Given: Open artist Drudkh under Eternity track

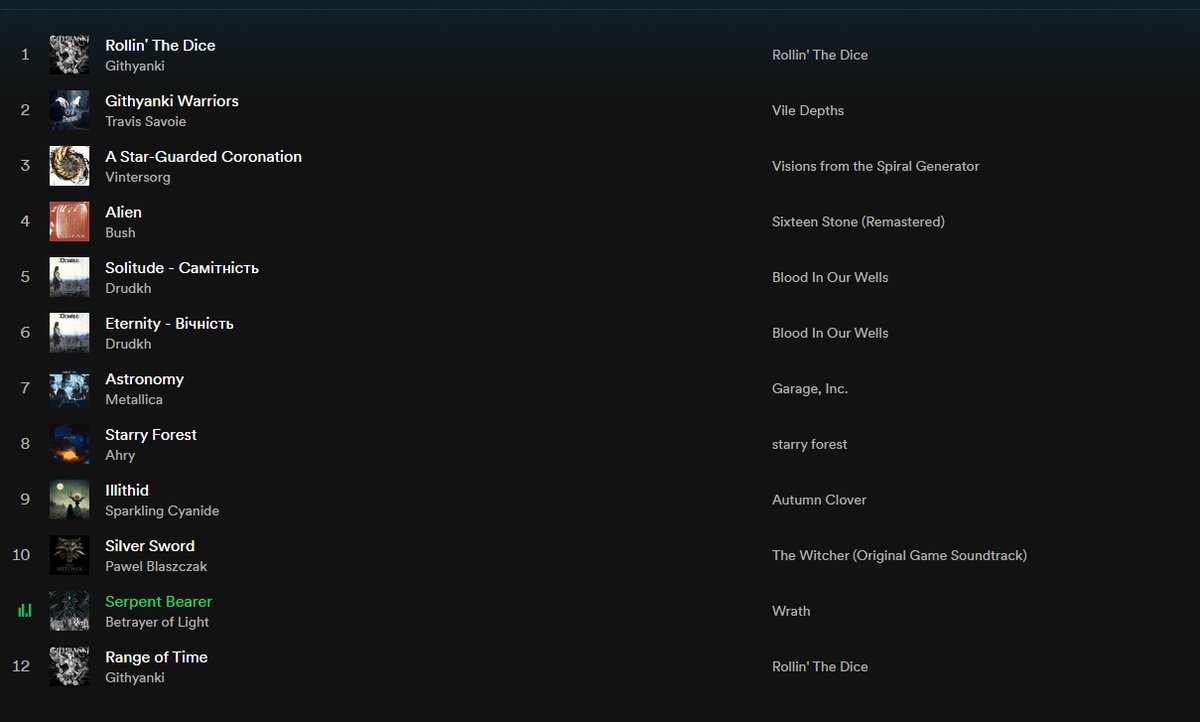Looking at the screenshot, I should coord(128,344).
